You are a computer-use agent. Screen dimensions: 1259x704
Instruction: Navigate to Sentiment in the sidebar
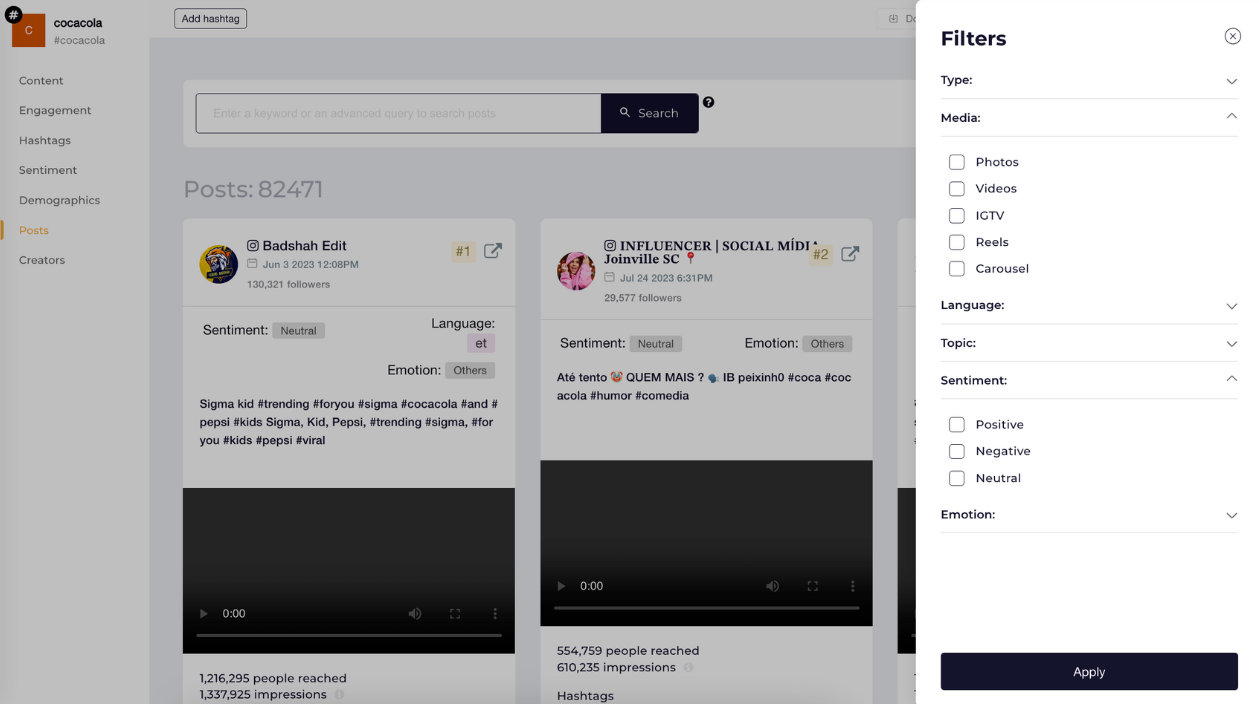pos(48,170)
